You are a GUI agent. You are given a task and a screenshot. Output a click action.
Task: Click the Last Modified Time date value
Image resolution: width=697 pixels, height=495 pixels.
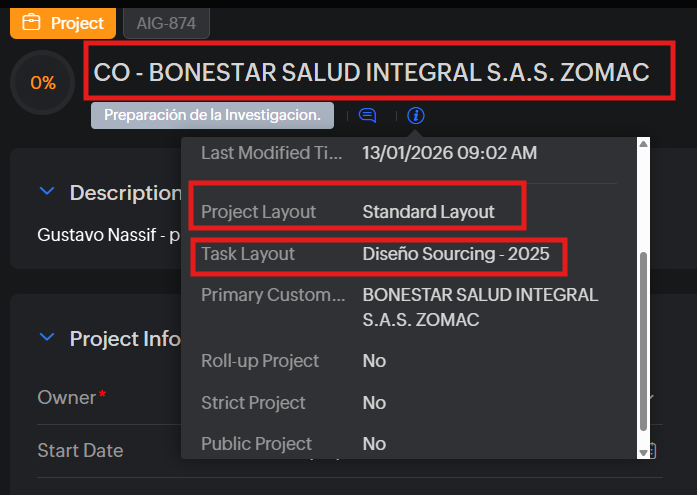[449, 153]
